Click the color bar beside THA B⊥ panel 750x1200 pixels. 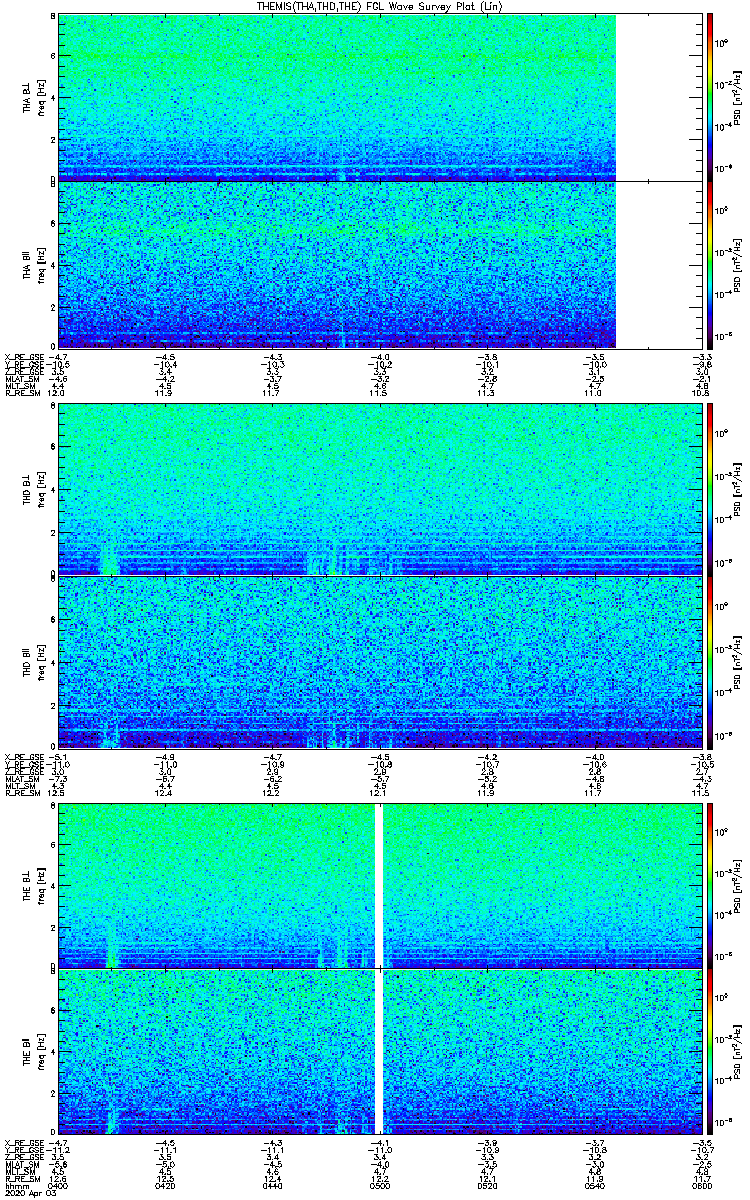click(709, 97)
